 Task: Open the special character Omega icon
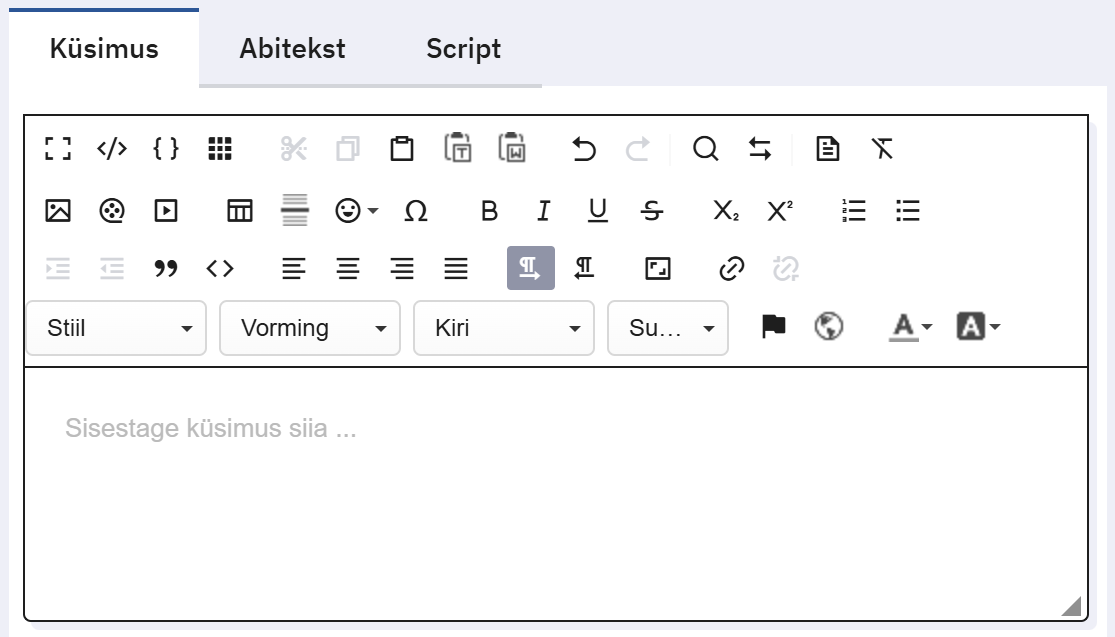pos(416,211)
